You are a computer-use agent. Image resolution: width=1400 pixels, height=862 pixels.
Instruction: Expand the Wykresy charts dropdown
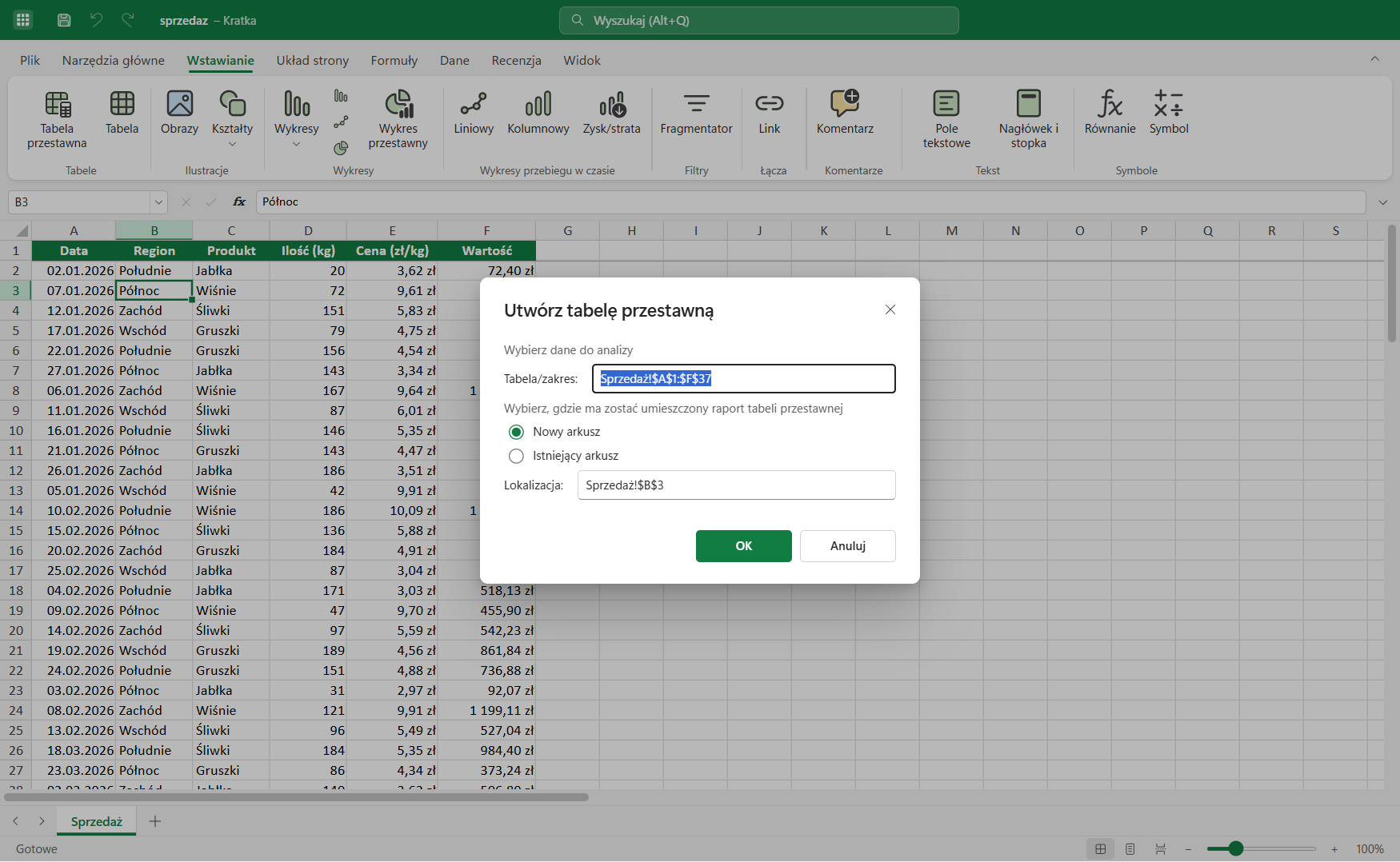tap(296, 144)
